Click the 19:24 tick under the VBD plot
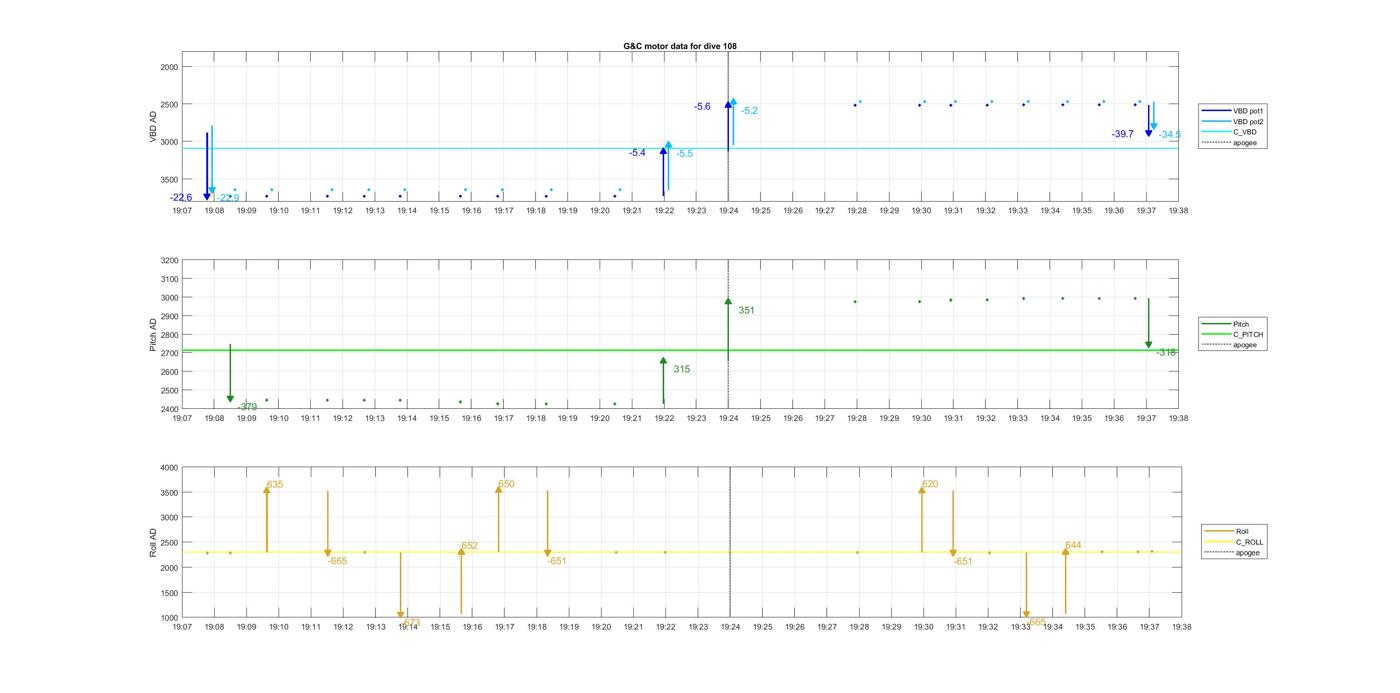Screen dimensions: 1400x693 (728, 211)
